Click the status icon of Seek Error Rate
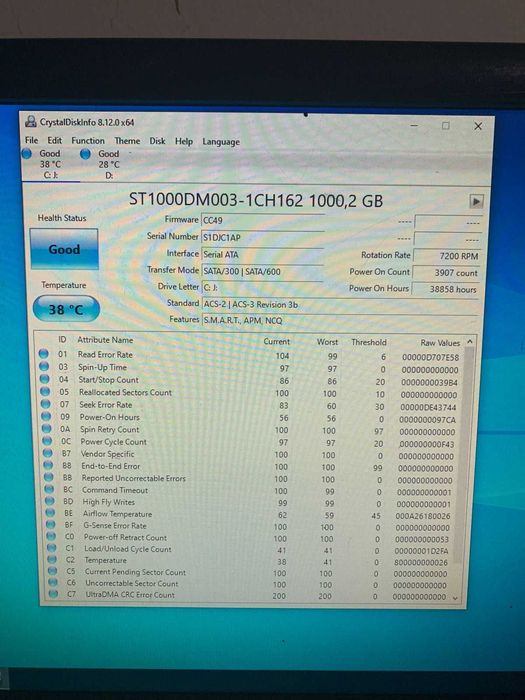Image resolution: width=525 pixels, height=700 pixels. click(x=46, y=404)
